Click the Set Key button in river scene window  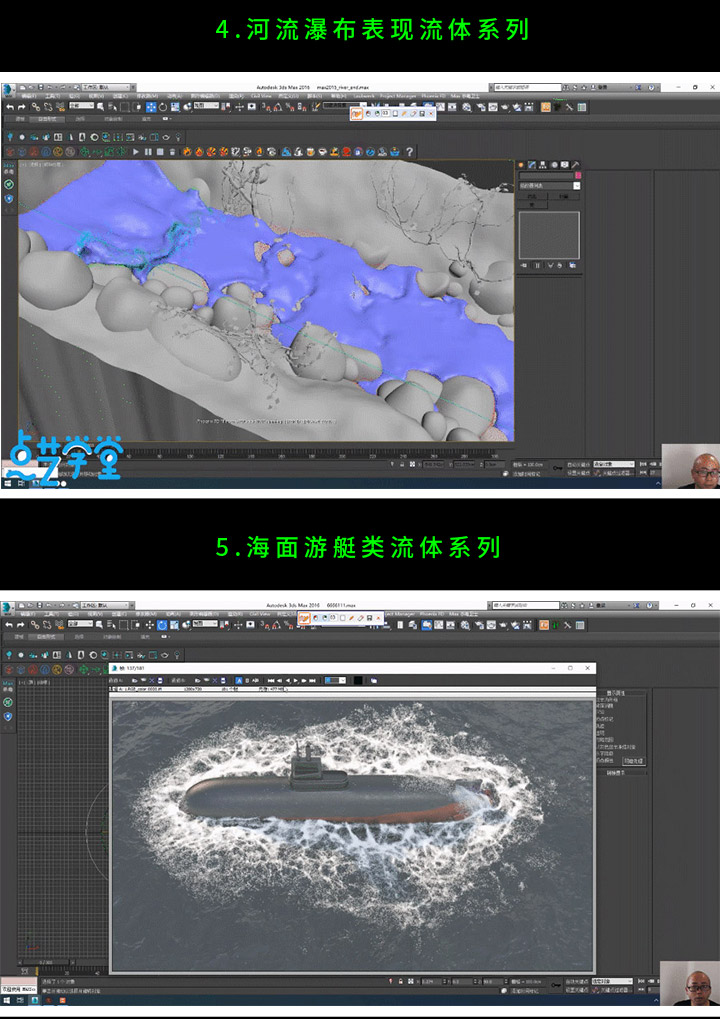point(575,473)
